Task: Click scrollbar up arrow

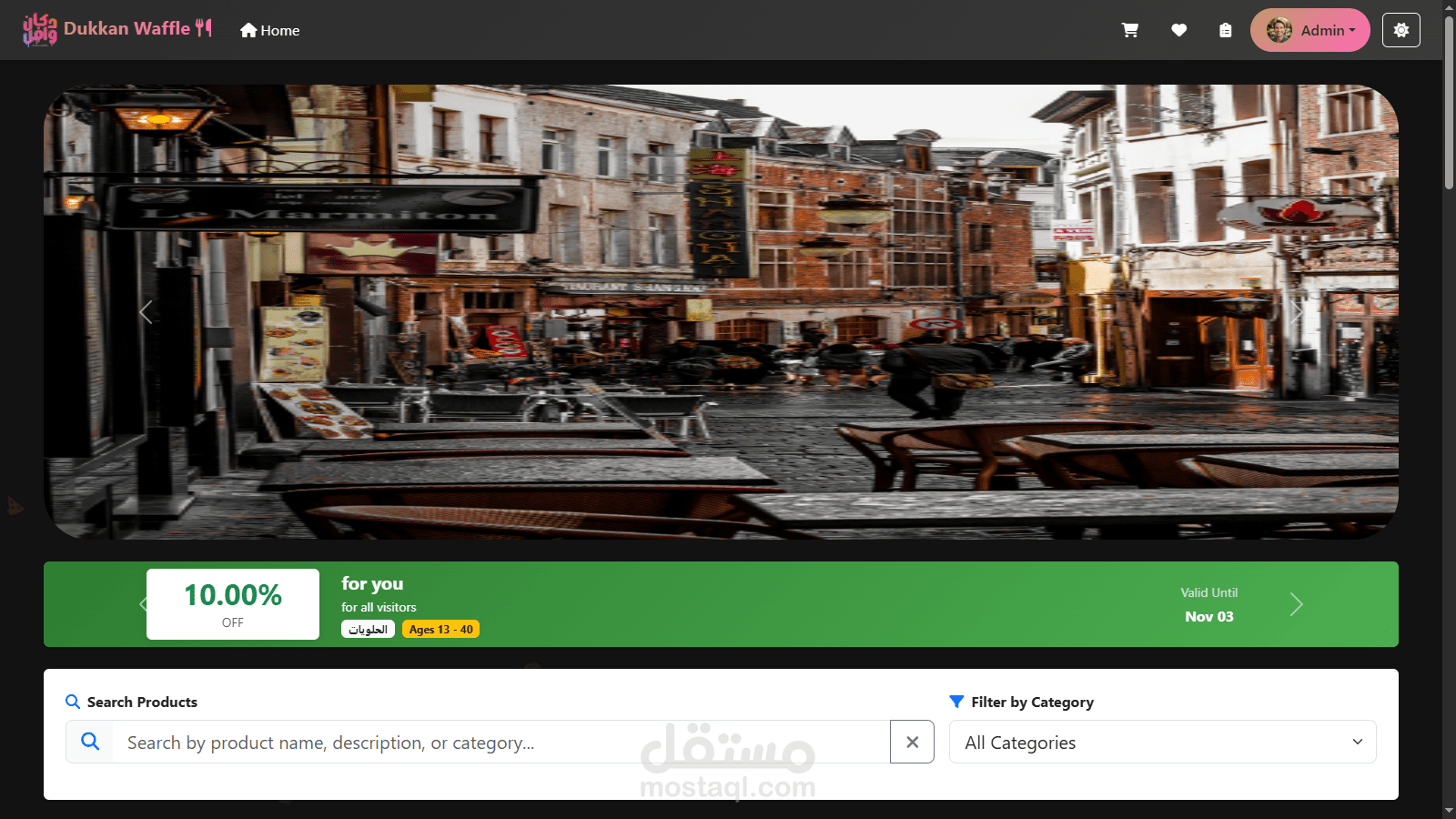Action: 1449,6
